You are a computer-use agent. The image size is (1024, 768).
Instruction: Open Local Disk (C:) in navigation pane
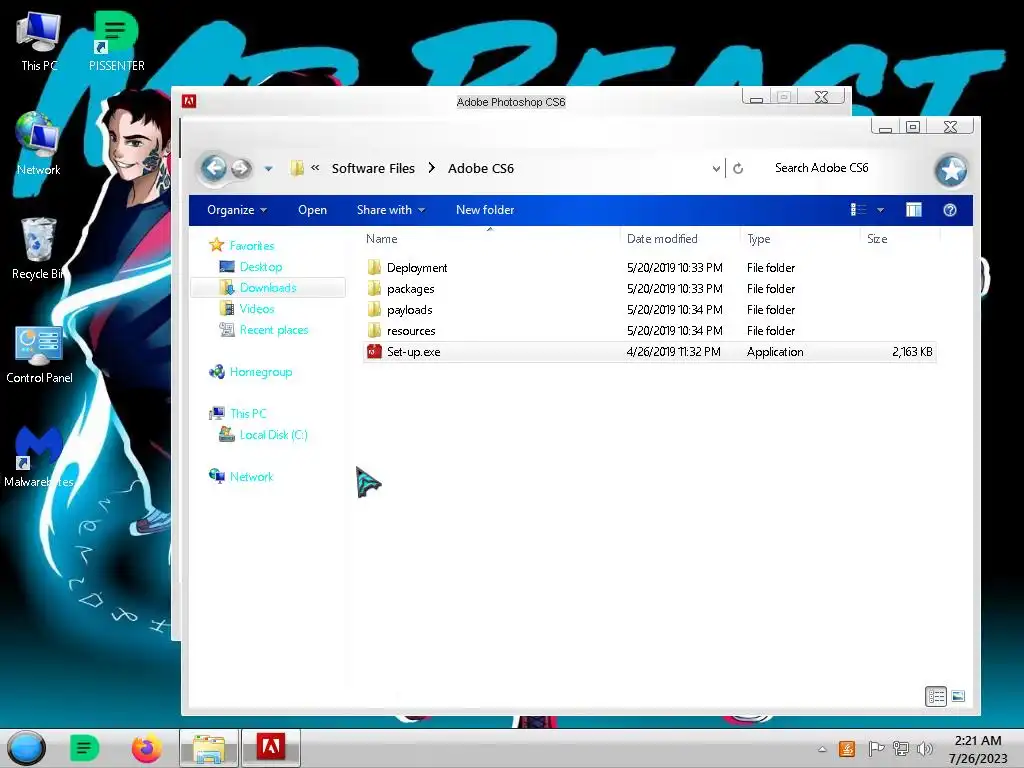[x=274, y=434]
